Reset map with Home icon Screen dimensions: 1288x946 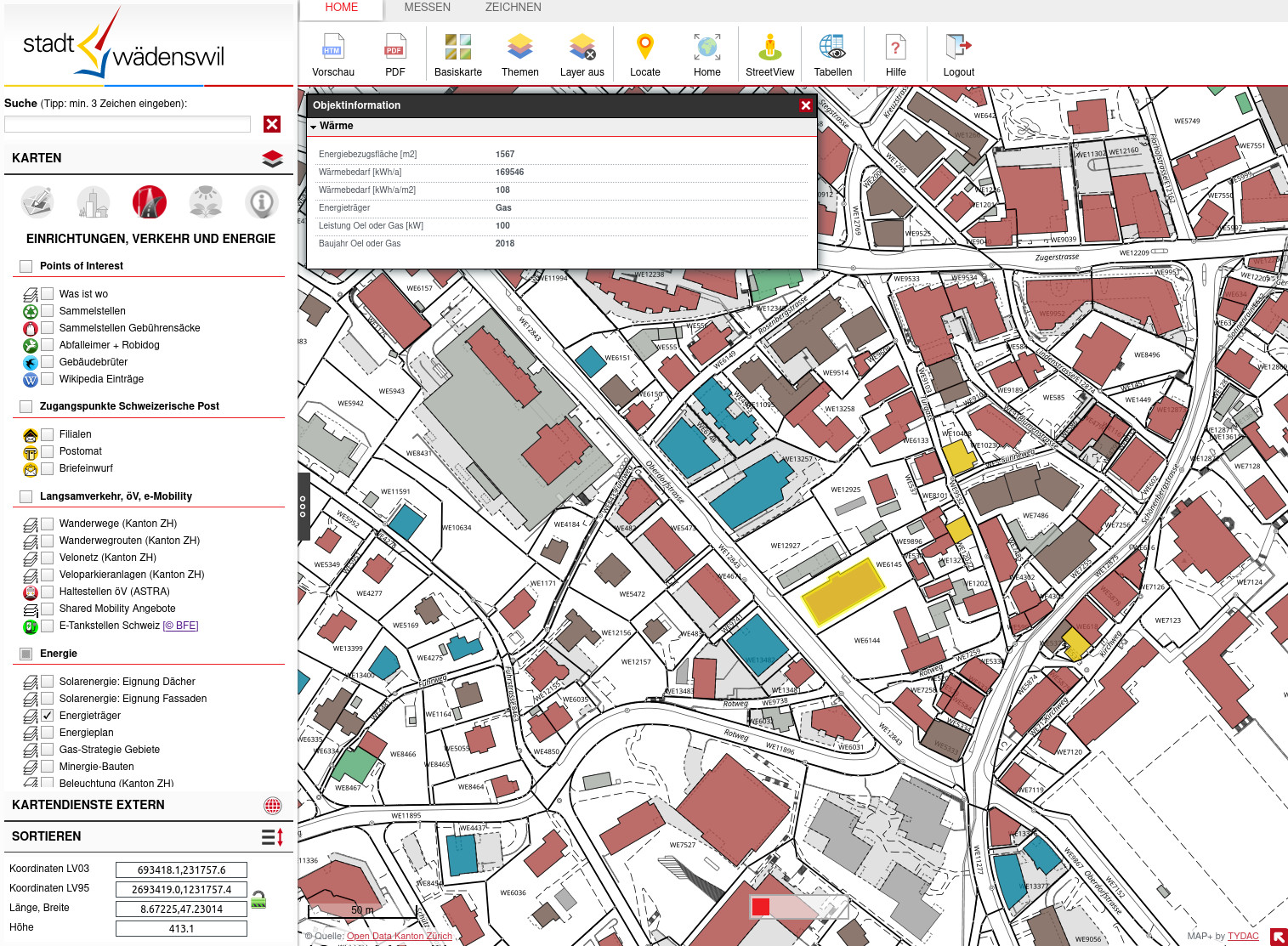[x=707, y=55]
